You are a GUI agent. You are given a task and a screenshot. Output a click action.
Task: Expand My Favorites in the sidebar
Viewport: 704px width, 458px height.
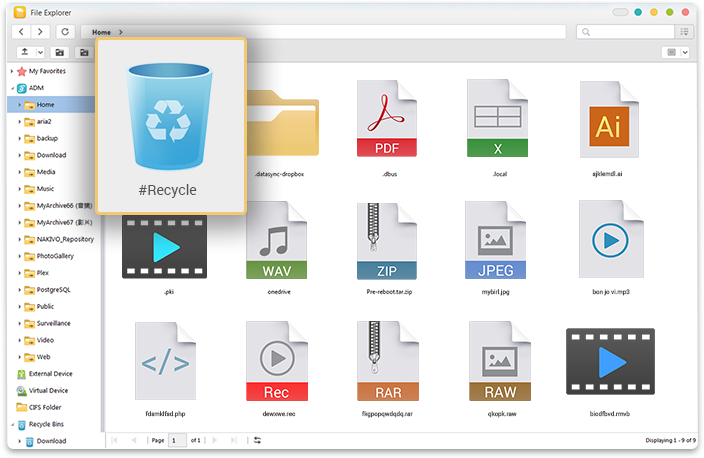tap(12, 71)
